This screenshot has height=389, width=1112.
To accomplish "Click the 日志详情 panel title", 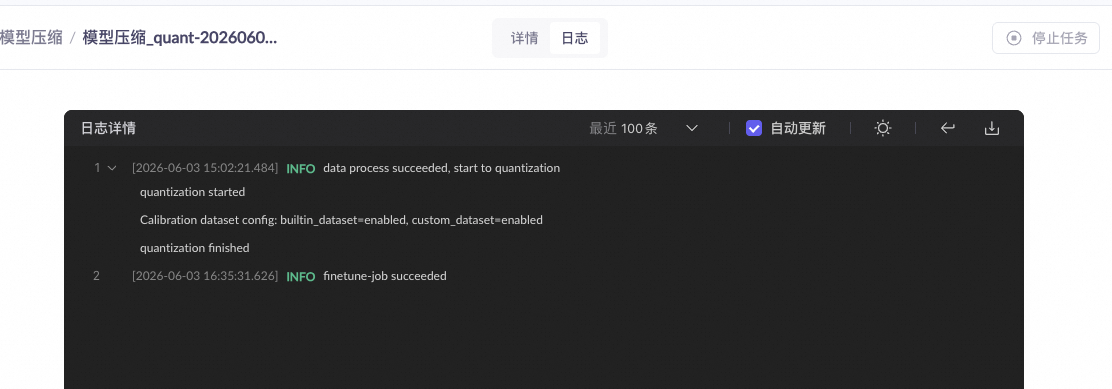I will tap(109, 128).
